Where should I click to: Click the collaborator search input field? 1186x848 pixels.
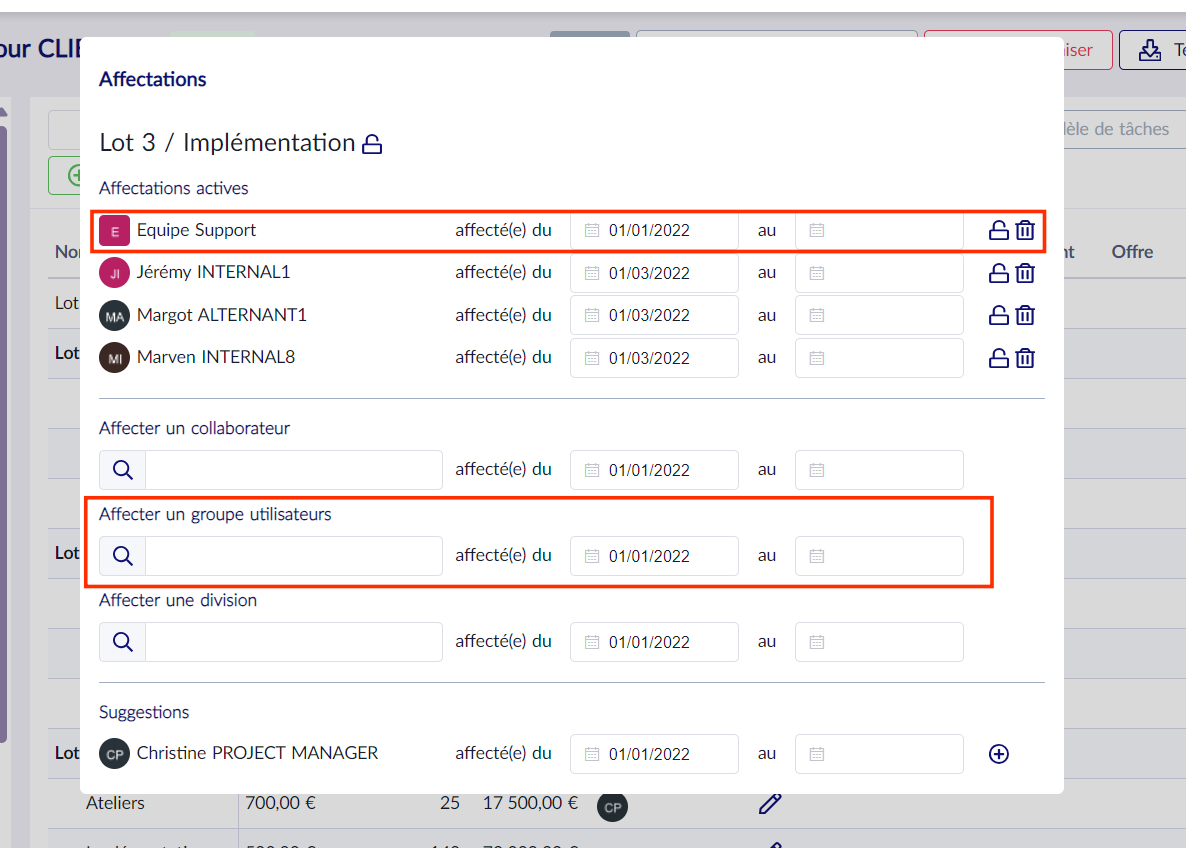pyautogui.click(x=293, y=470)
